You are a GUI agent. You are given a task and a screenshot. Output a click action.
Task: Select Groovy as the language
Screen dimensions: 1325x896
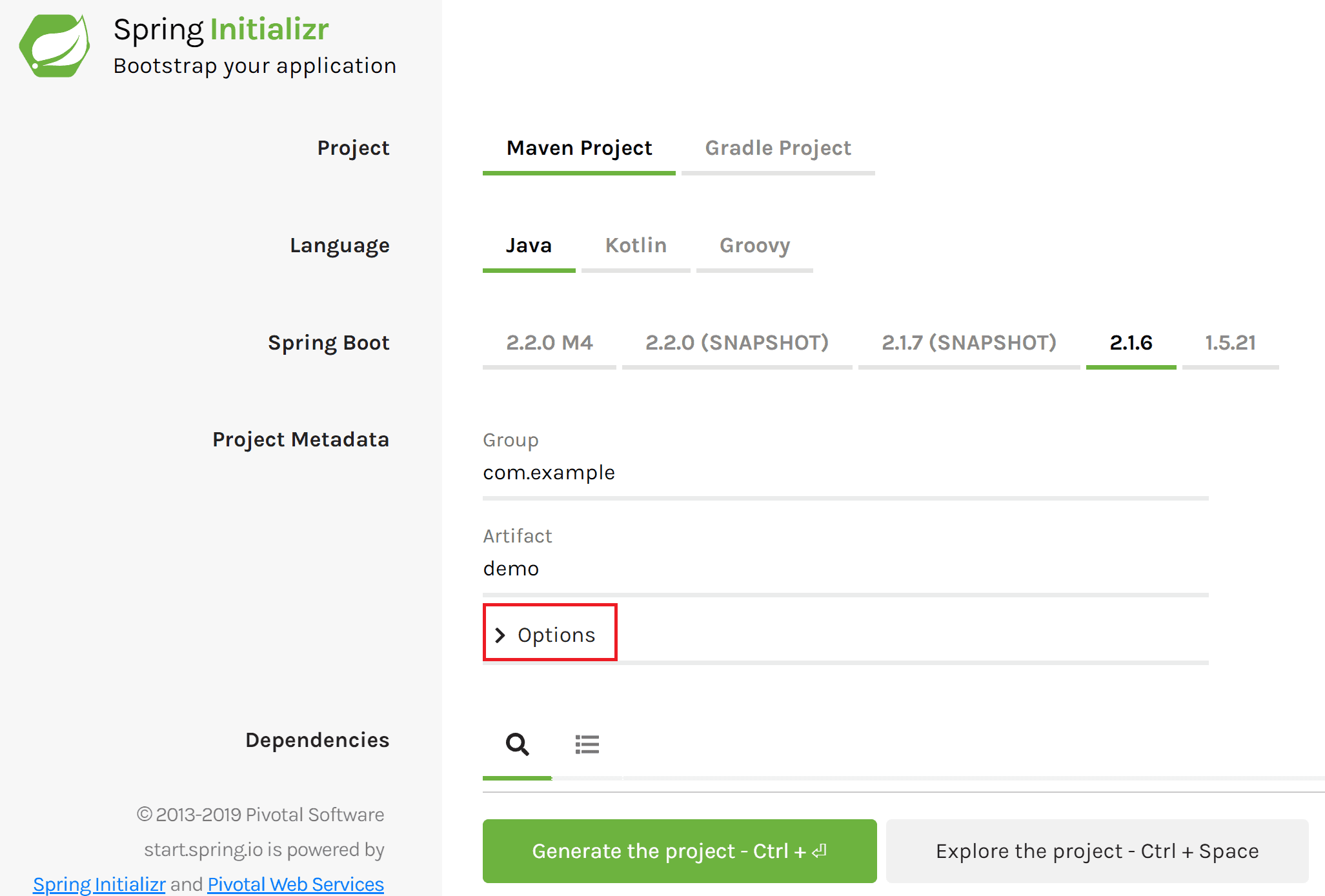(x=754, y=246)
